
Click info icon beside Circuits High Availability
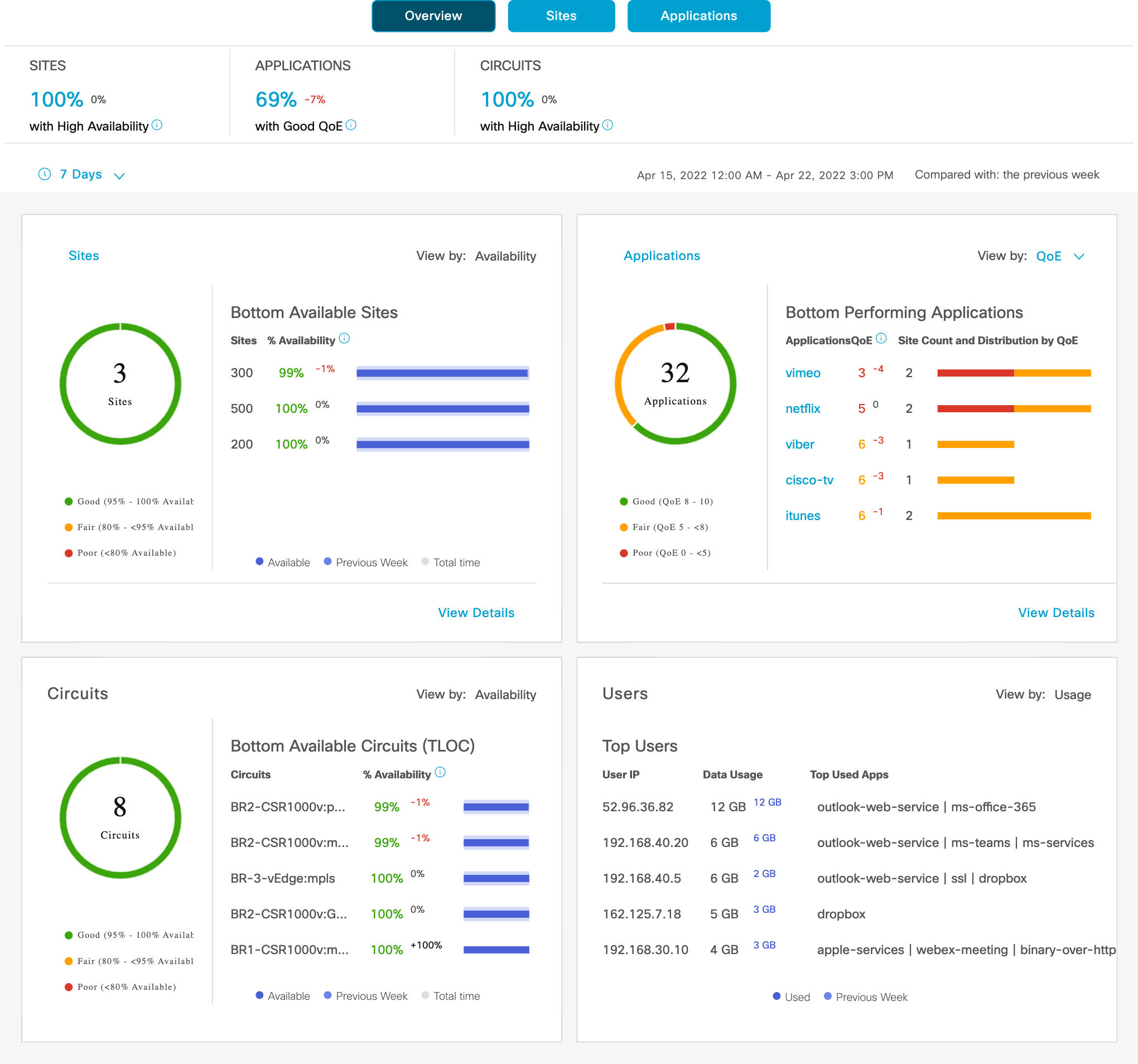coord(608,125)
